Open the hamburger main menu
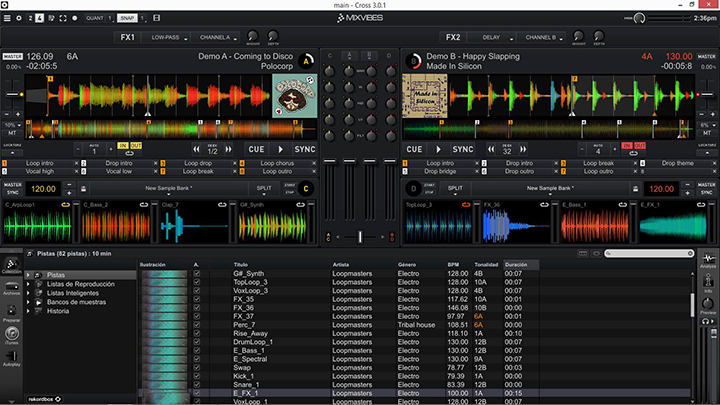Image resolution: width=720 pixels, height=405 pixels. 7,18
